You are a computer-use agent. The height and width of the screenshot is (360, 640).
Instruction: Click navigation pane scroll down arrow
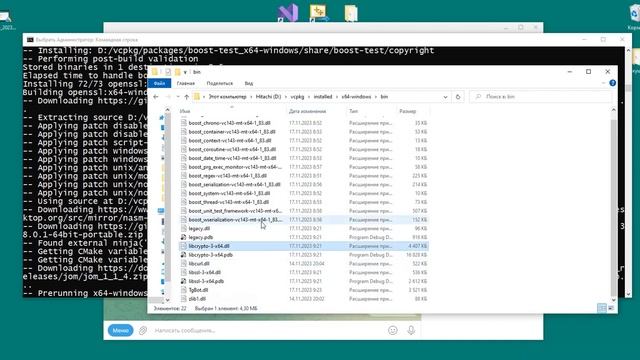[x=167, y=300]
